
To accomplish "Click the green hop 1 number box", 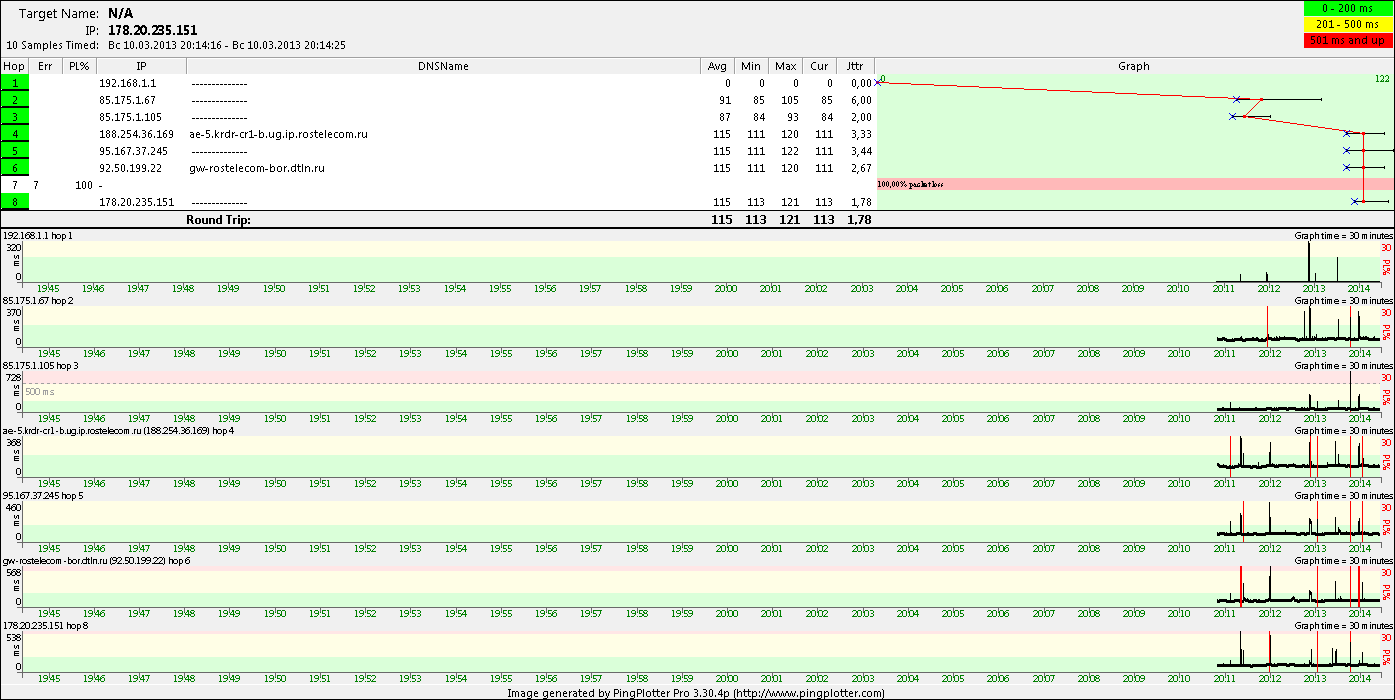I will [x=15, y=83].
